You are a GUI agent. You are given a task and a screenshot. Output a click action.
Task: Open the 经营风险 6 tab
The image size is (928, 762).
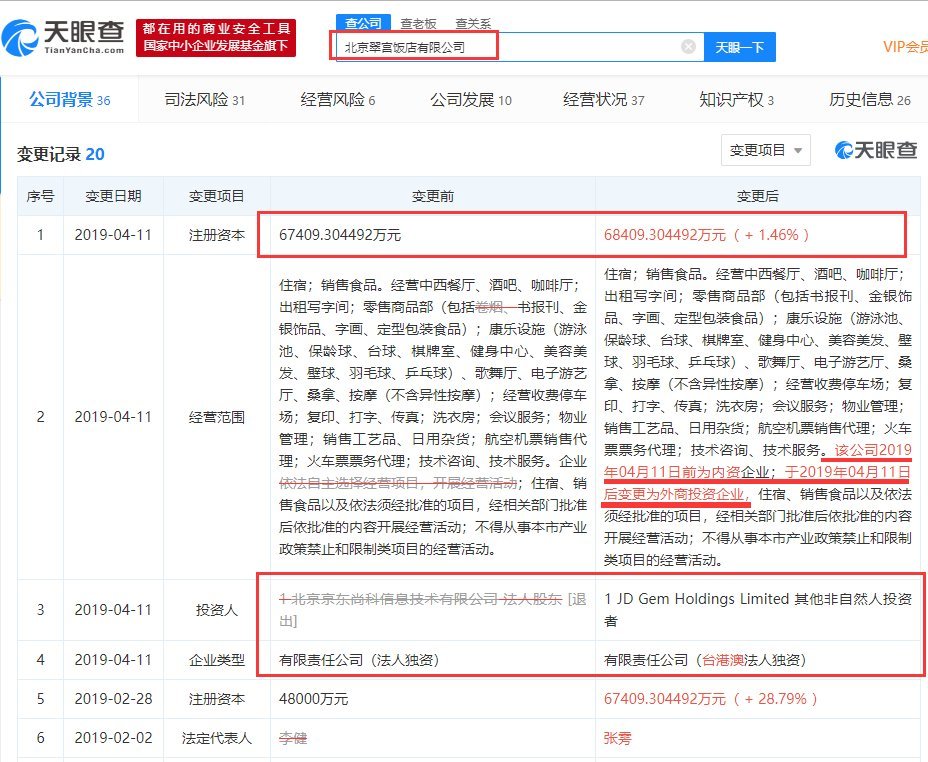click(x=337, y=100)
